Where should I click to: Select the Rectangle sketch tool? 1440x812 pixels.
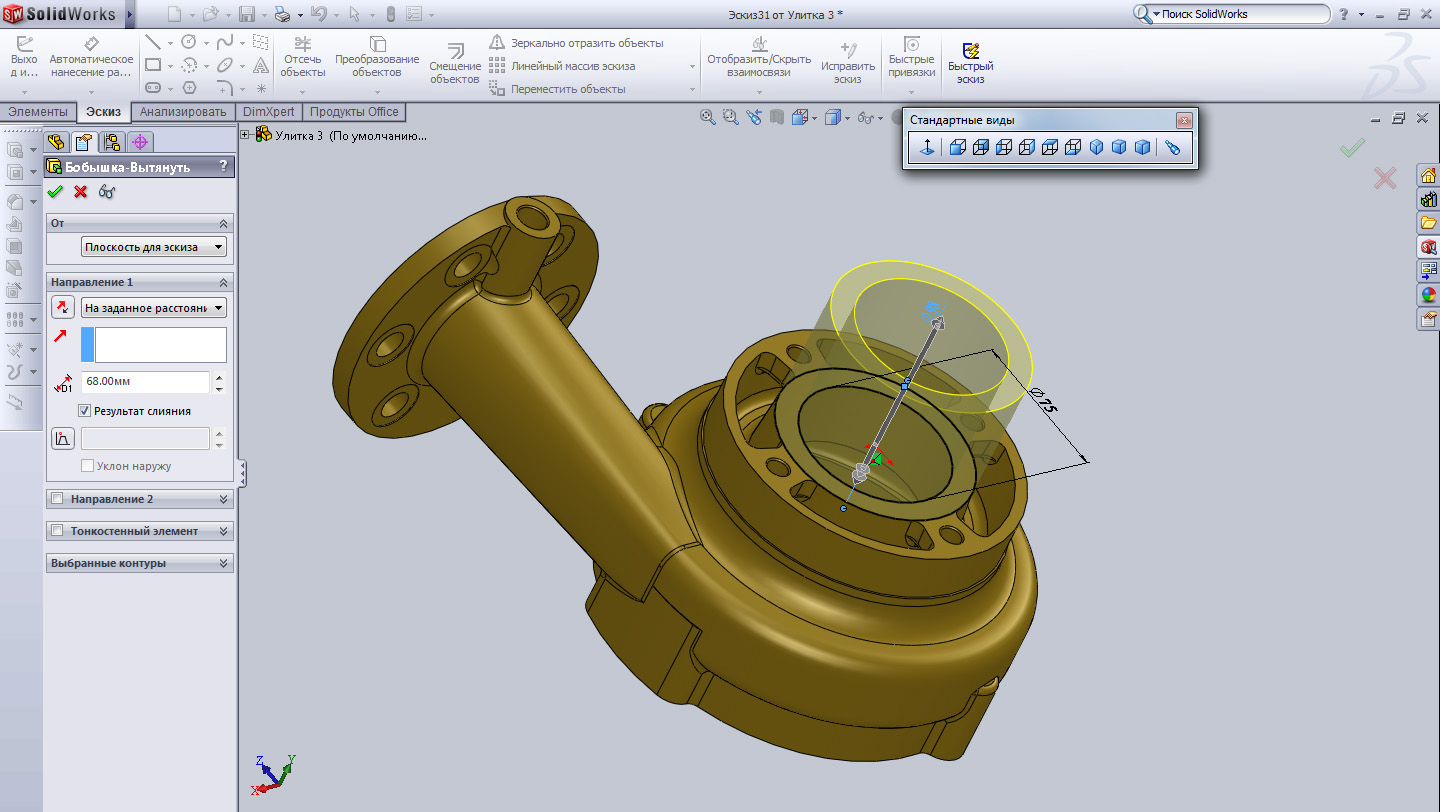tap(152, 65)
